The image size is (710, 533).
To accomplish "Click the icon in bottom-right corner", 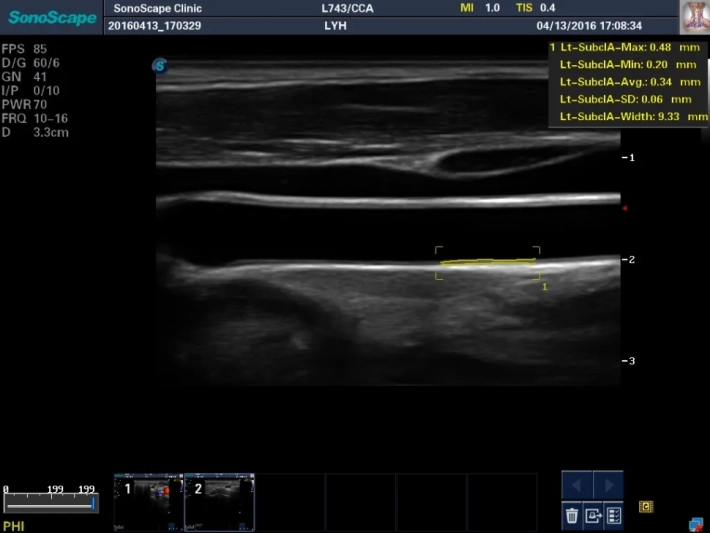I will point(696,523).
